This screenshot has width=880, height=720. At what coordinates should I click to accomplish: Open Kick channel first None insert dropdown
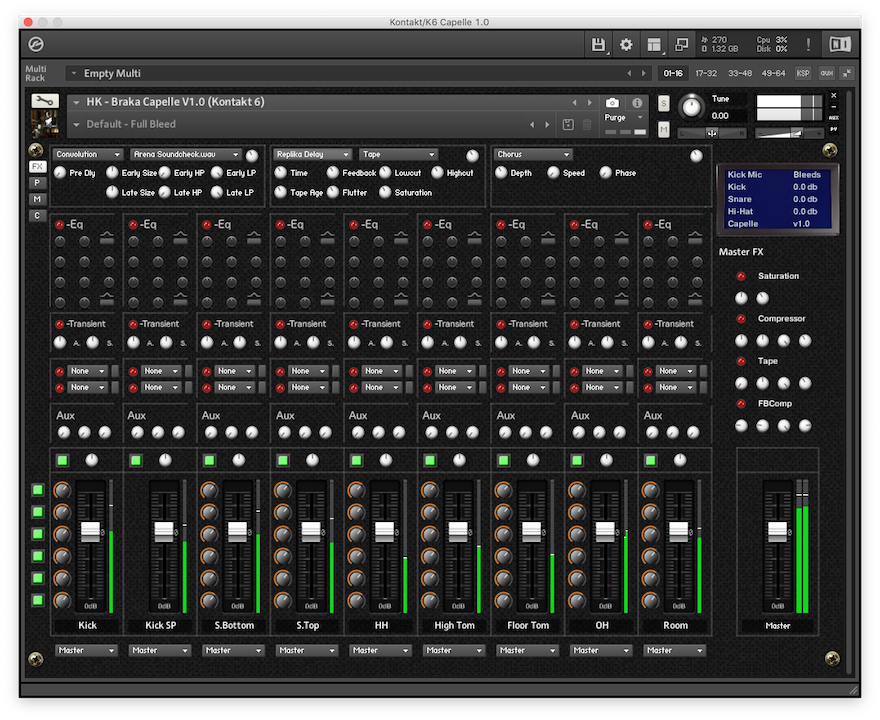(x=87, y=371)
